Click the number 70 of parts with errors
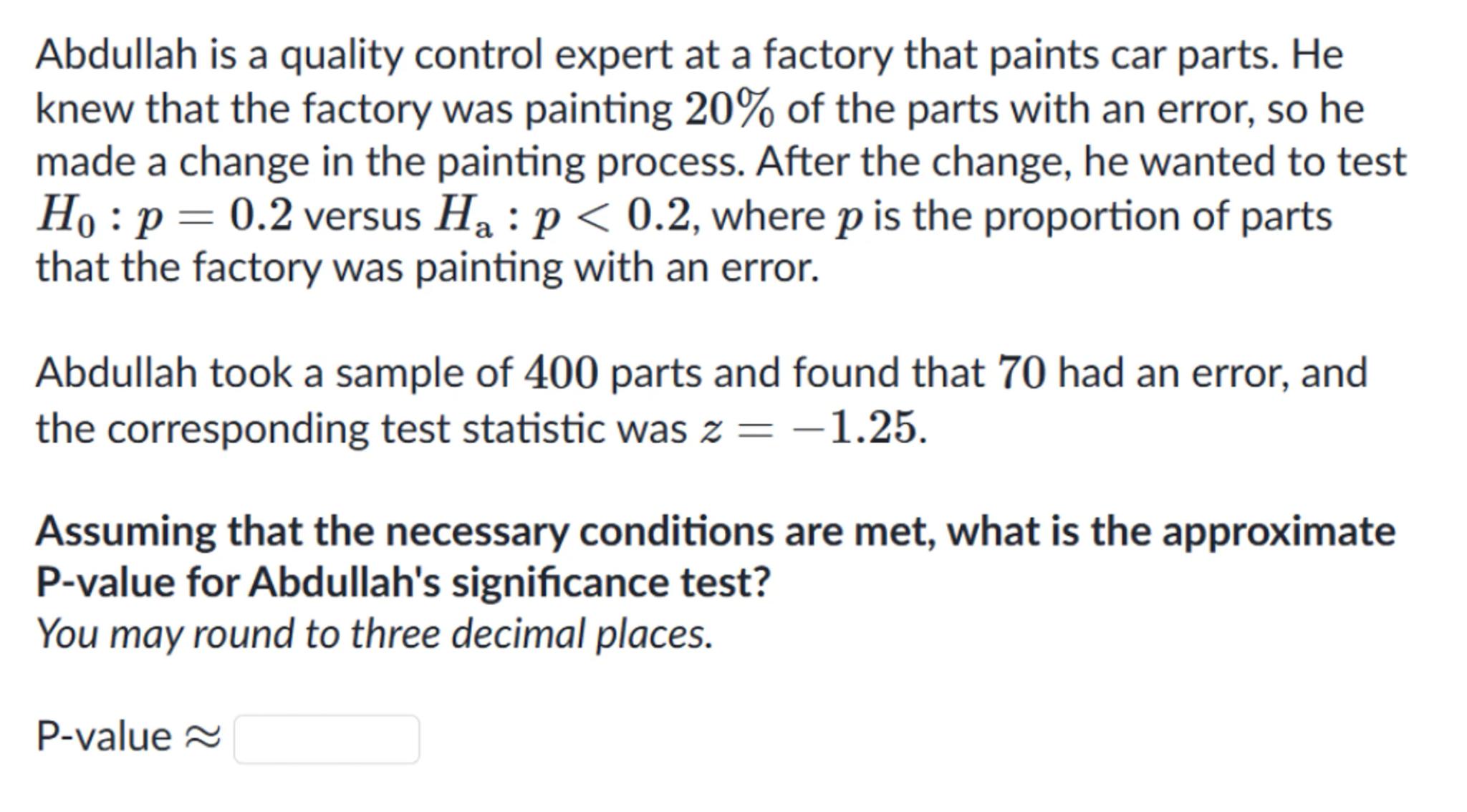Image resolution: width=1467 pixels, height=812 pixels. tap(1021, 374)
